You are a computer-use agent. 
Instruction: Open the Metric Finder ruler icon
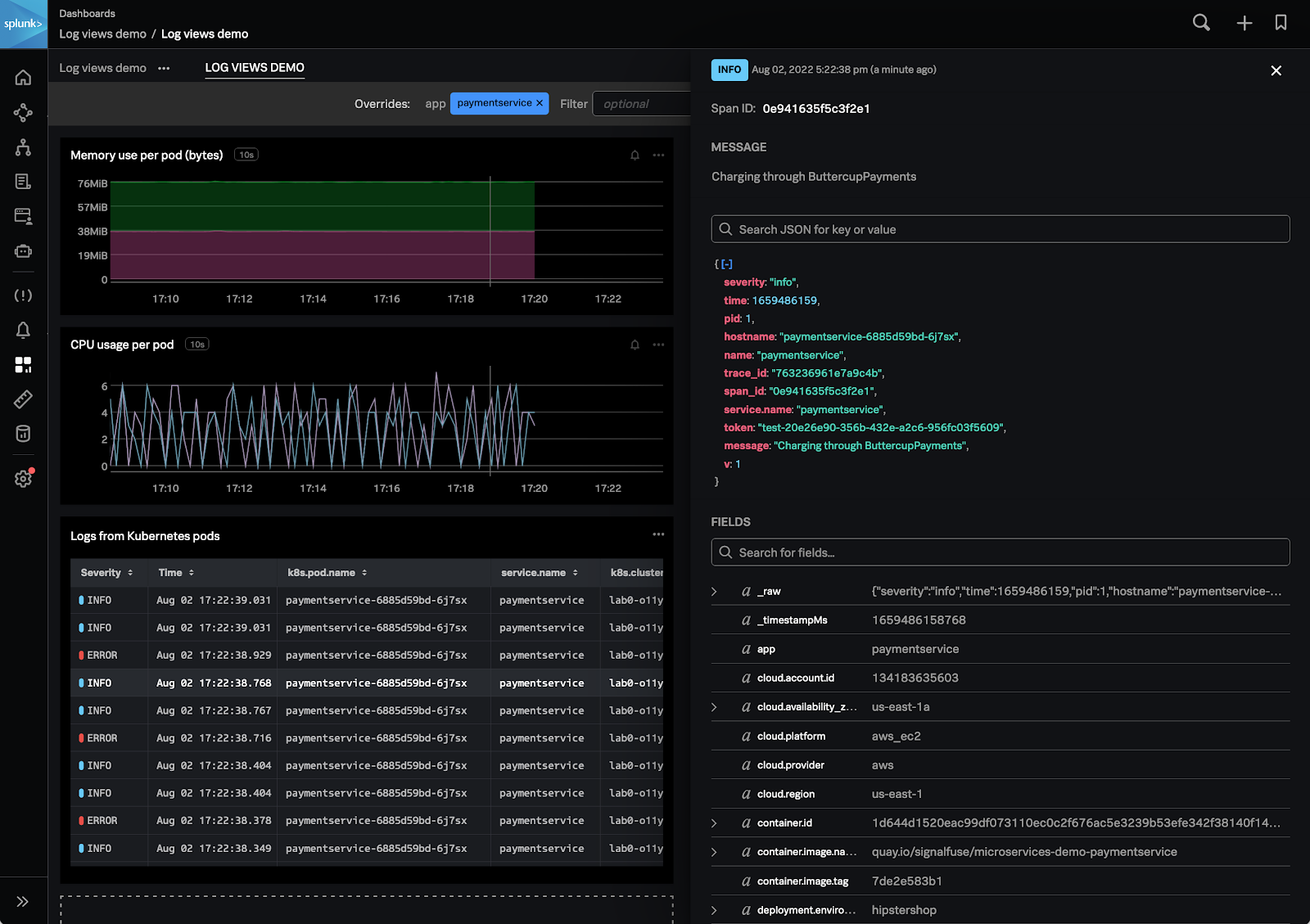pos(23,399)
